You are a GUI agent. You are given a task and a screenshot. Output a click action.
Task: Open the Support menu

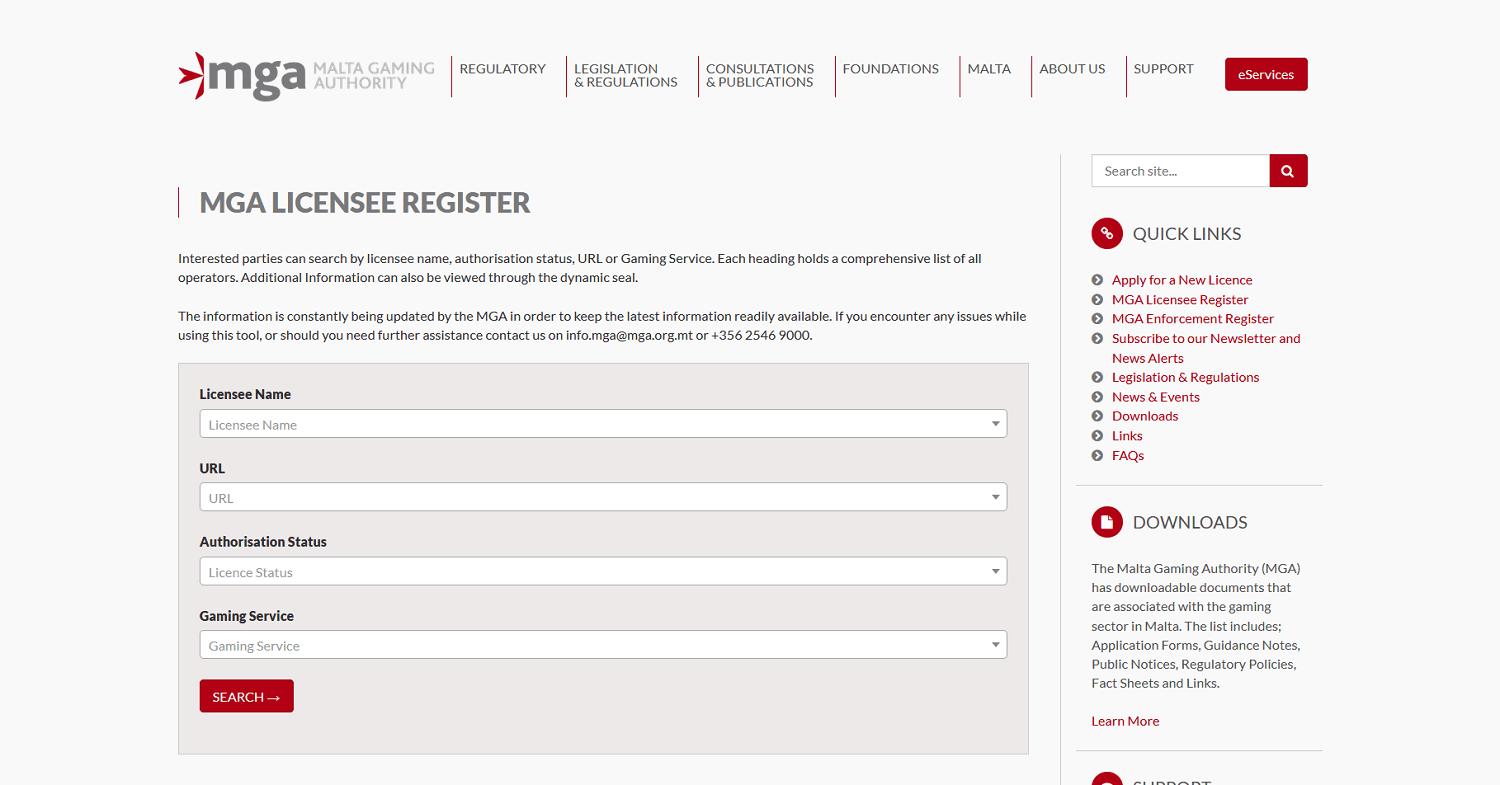[x=1164, y=69]
